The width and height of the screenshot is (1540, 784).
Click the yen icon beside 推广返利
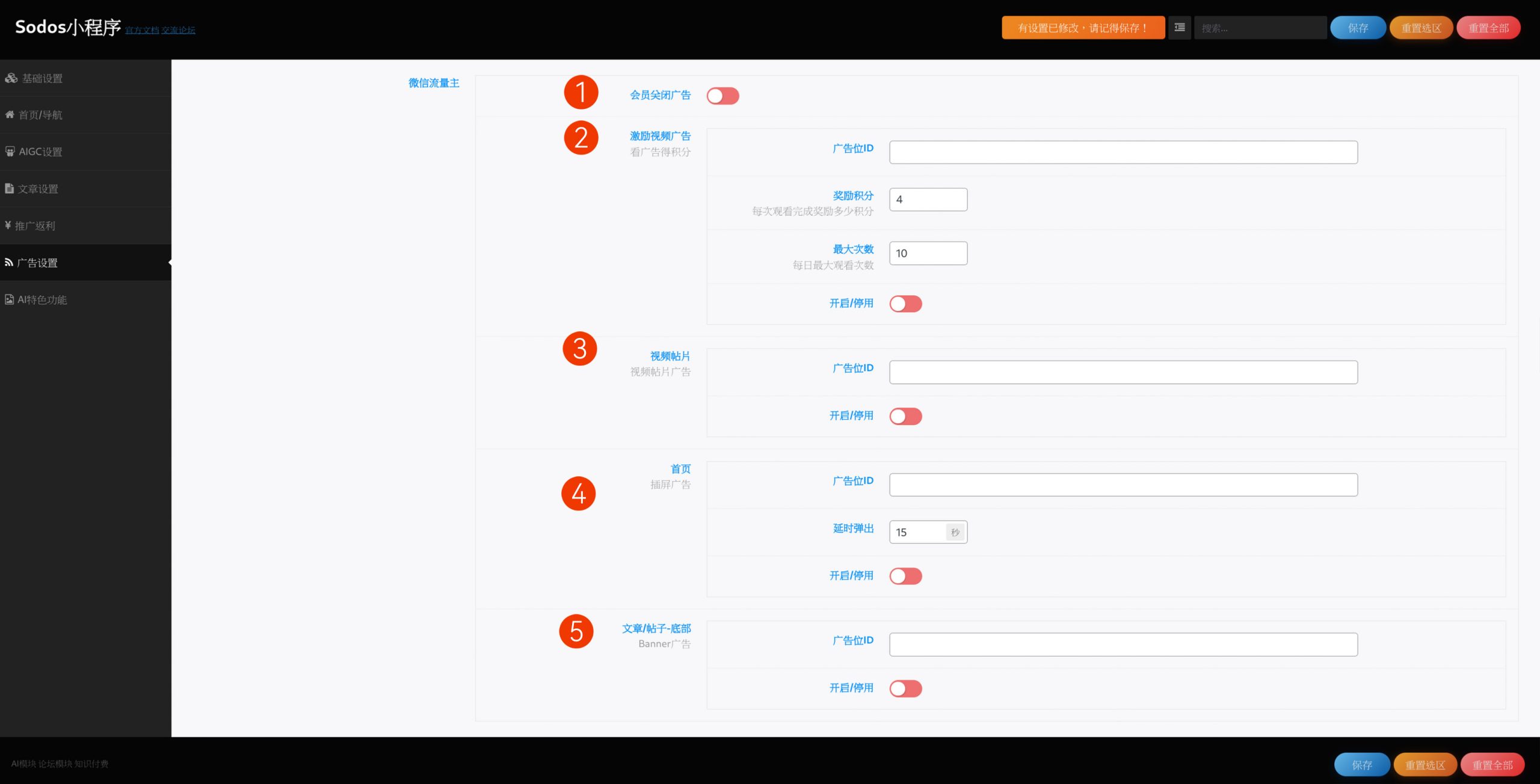click(x=8, y=225)
